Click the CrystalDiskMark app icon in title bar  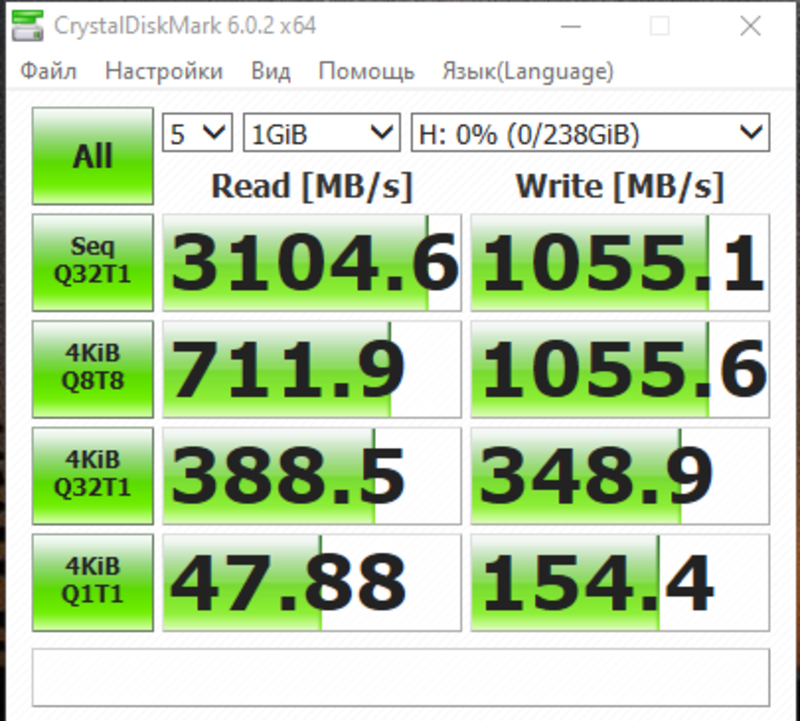pyautogui.click(x=26, y=26)
